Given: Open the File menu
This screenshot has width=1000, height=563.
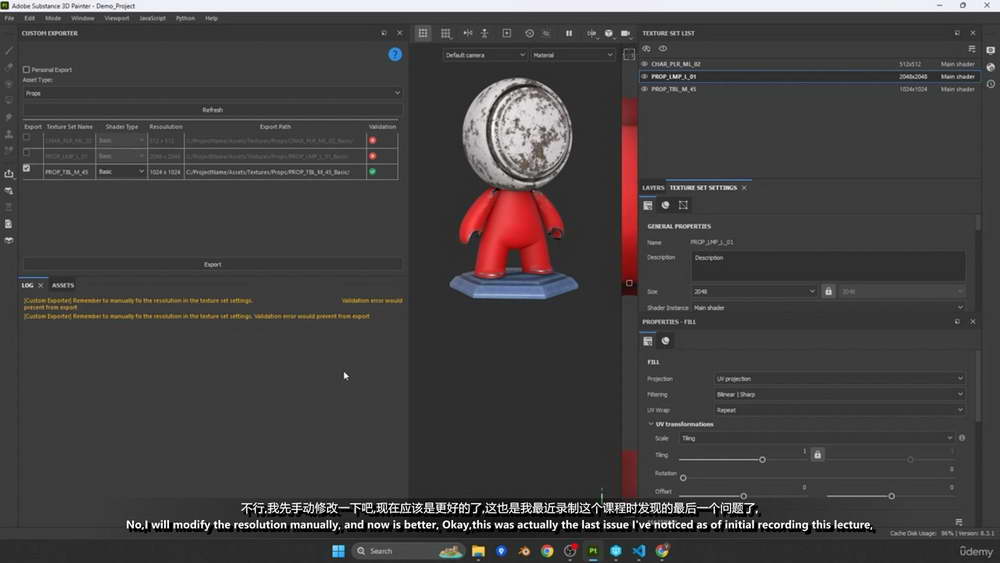Looking at the screenshot, I should click(x=9, y=18).
